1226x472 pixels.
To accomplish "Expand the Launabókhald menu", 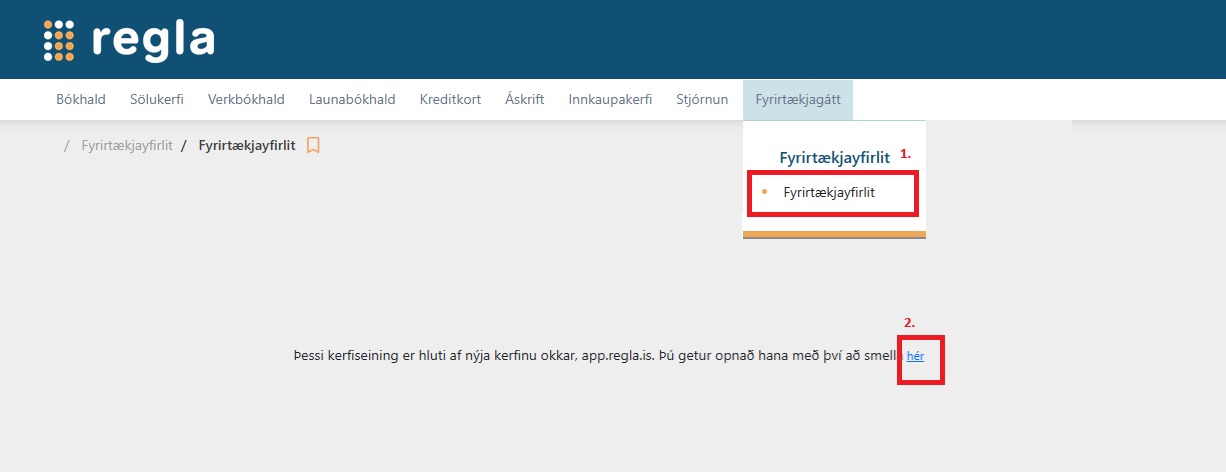I will pyautogui.click(x=352, y=99).
